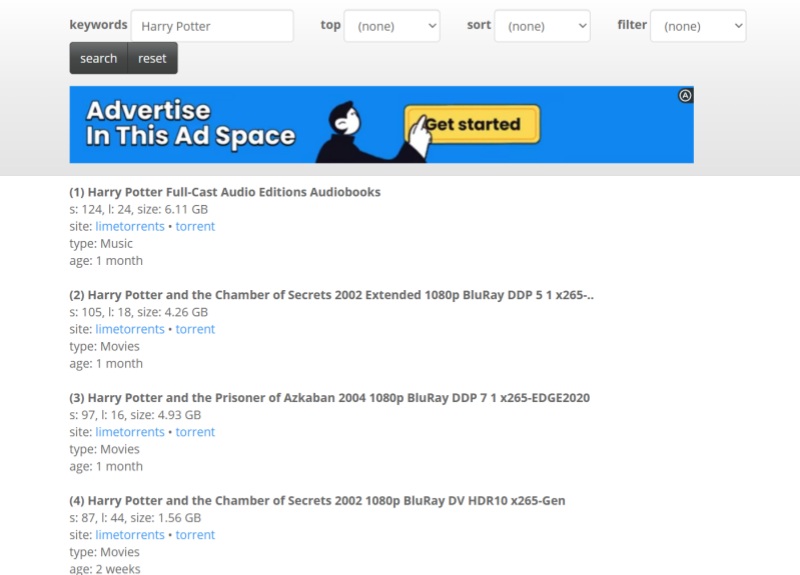Click Get started button in ad
Image resolution: width=800 pixels, height=575 pixels.
(x=472, y=124)
